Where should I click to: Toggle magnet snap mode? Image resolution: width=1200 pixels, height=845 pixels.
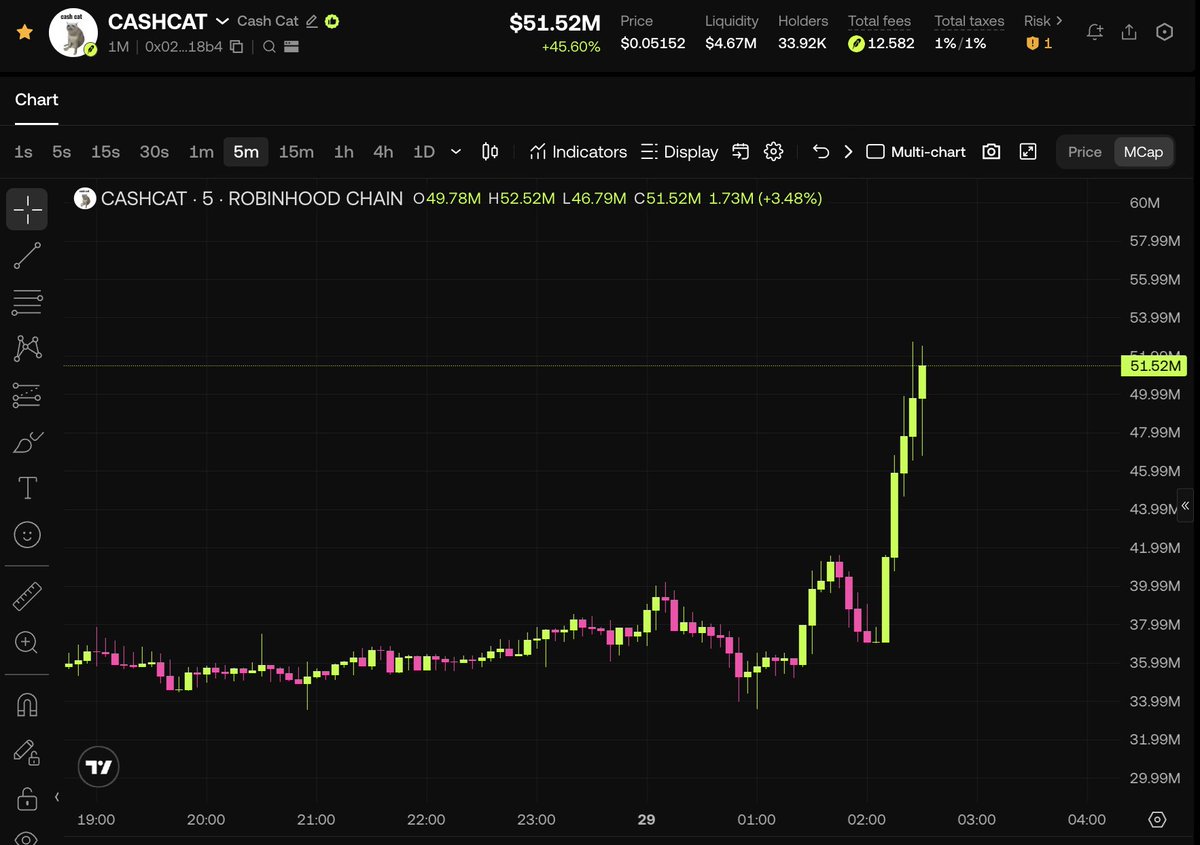pos(27,705)
